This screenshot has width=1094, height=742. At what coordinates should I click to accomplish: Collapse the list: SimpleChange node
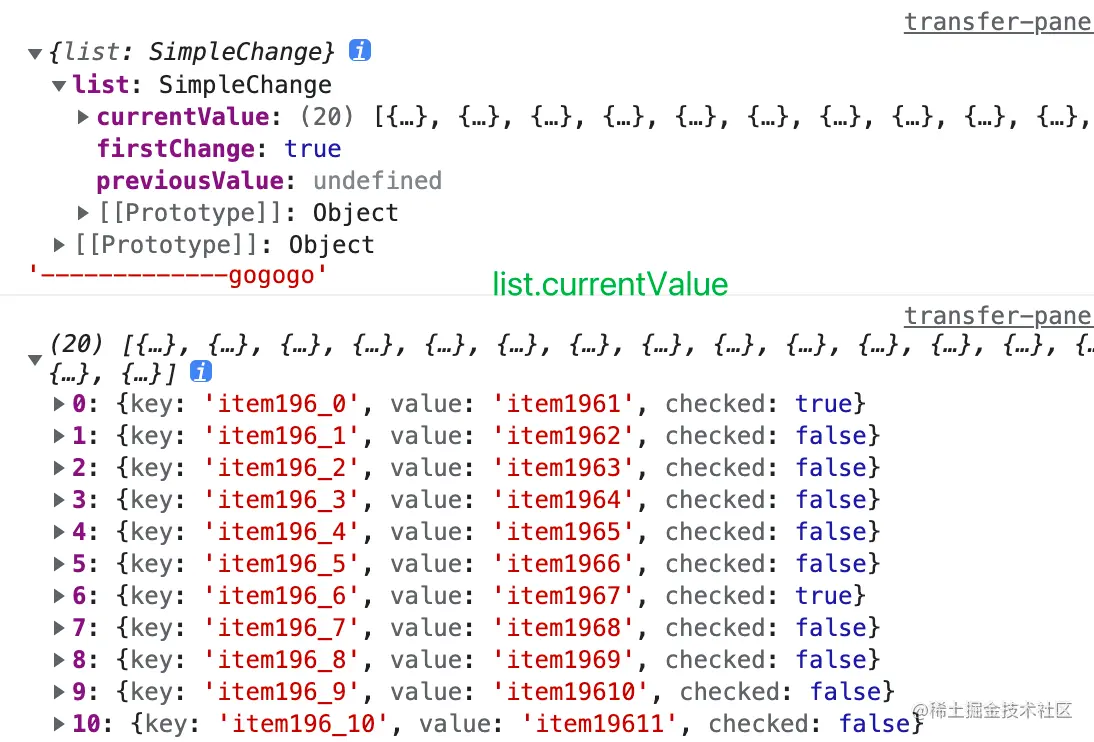tap(60, 86)
